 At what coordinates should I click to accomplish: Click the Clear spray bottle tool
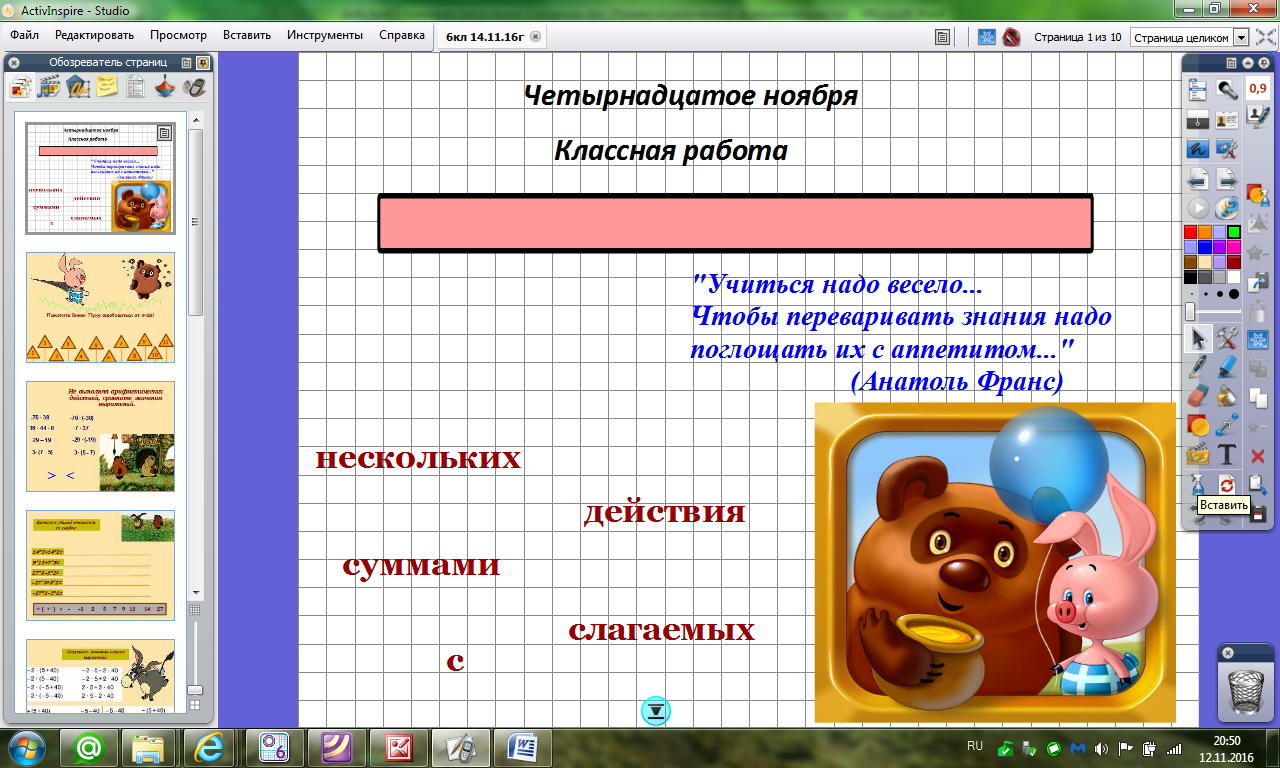coord(1198,484)
